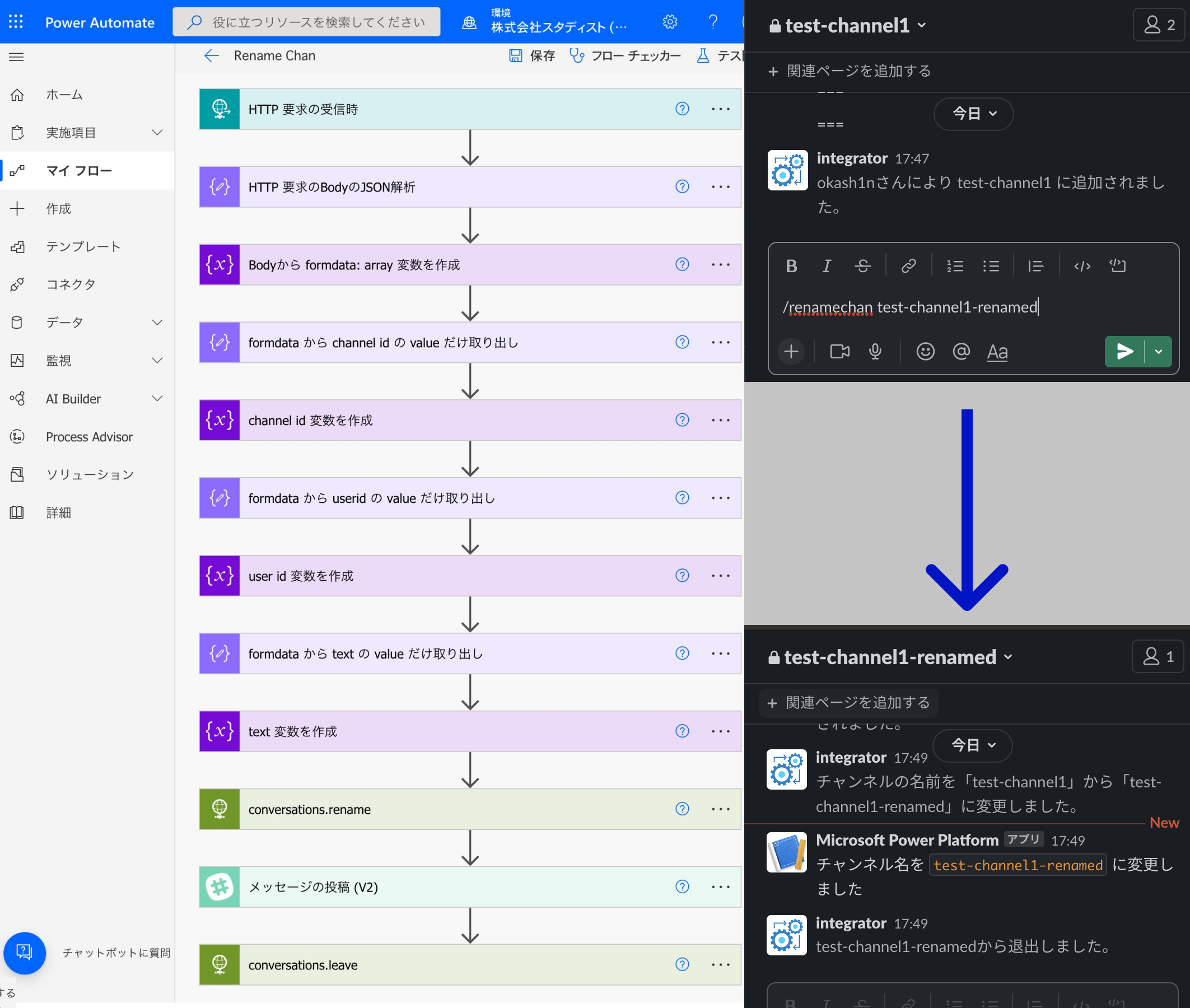Click bold formatting icon in Slack composer
The width and height of the screenshot is (1190, 1008).
(791, 265)
